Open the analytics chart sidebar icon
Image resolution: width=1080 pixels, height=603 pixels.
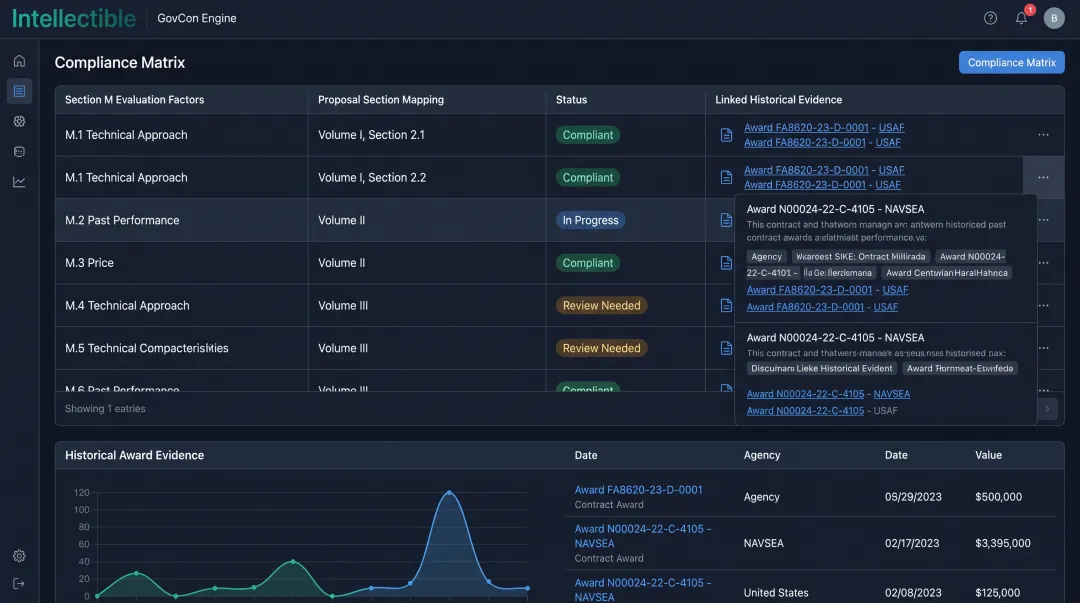(x=19, y=182)
